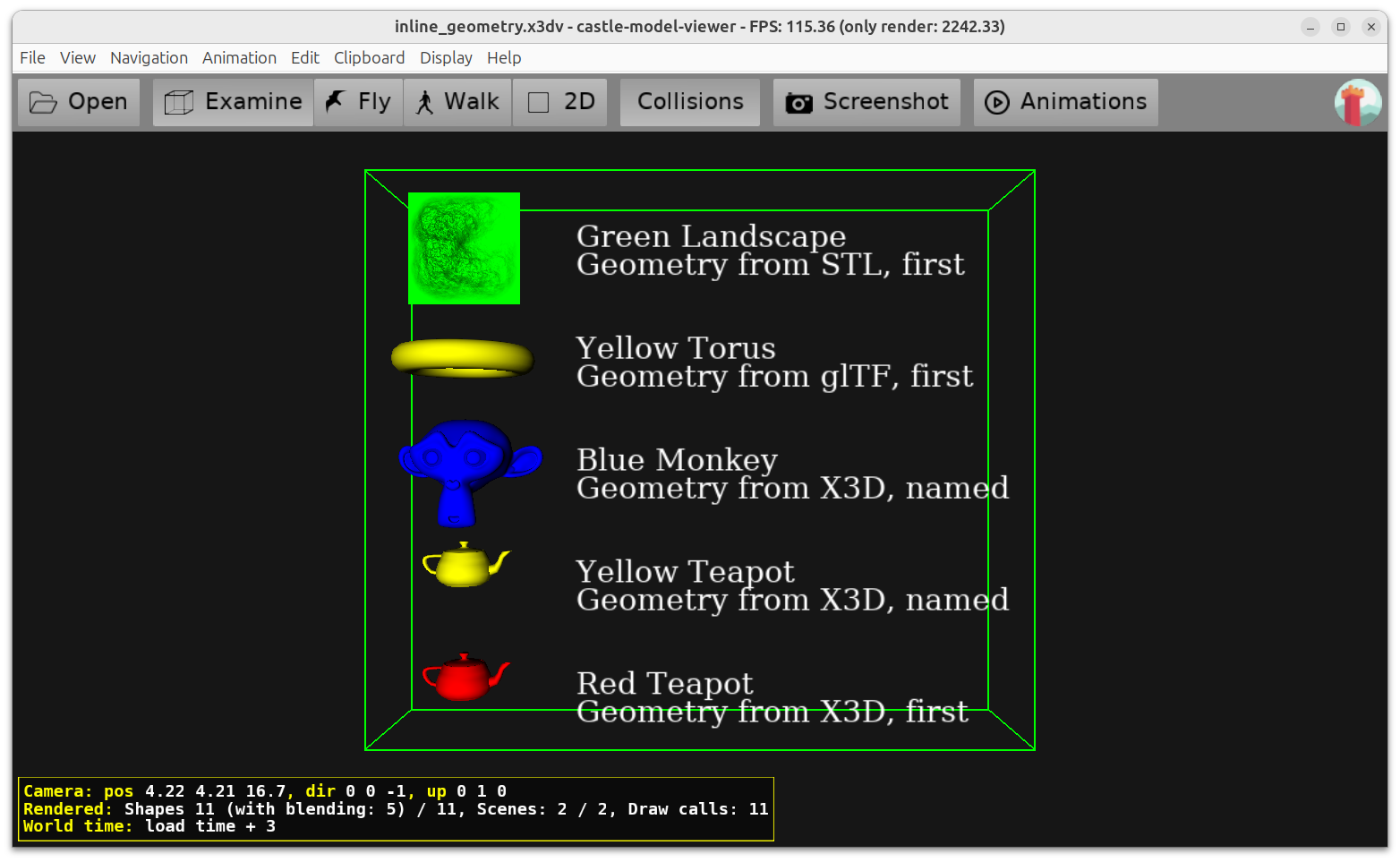Expand the Animation menu
The height and width of the screenshot is (862, 1400).
(x=239, y=58)
